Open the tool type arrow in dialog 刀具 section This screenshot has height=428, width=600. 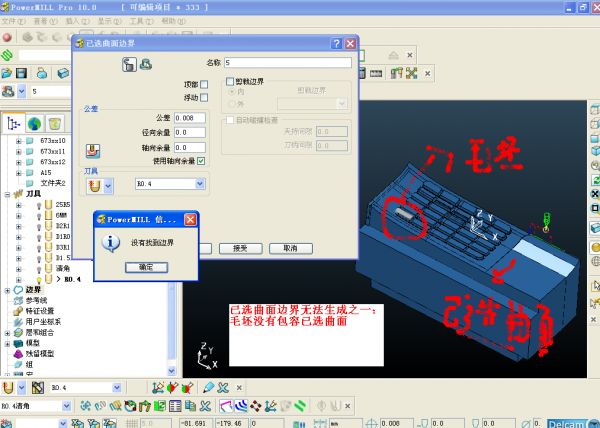tap(108, 186)
